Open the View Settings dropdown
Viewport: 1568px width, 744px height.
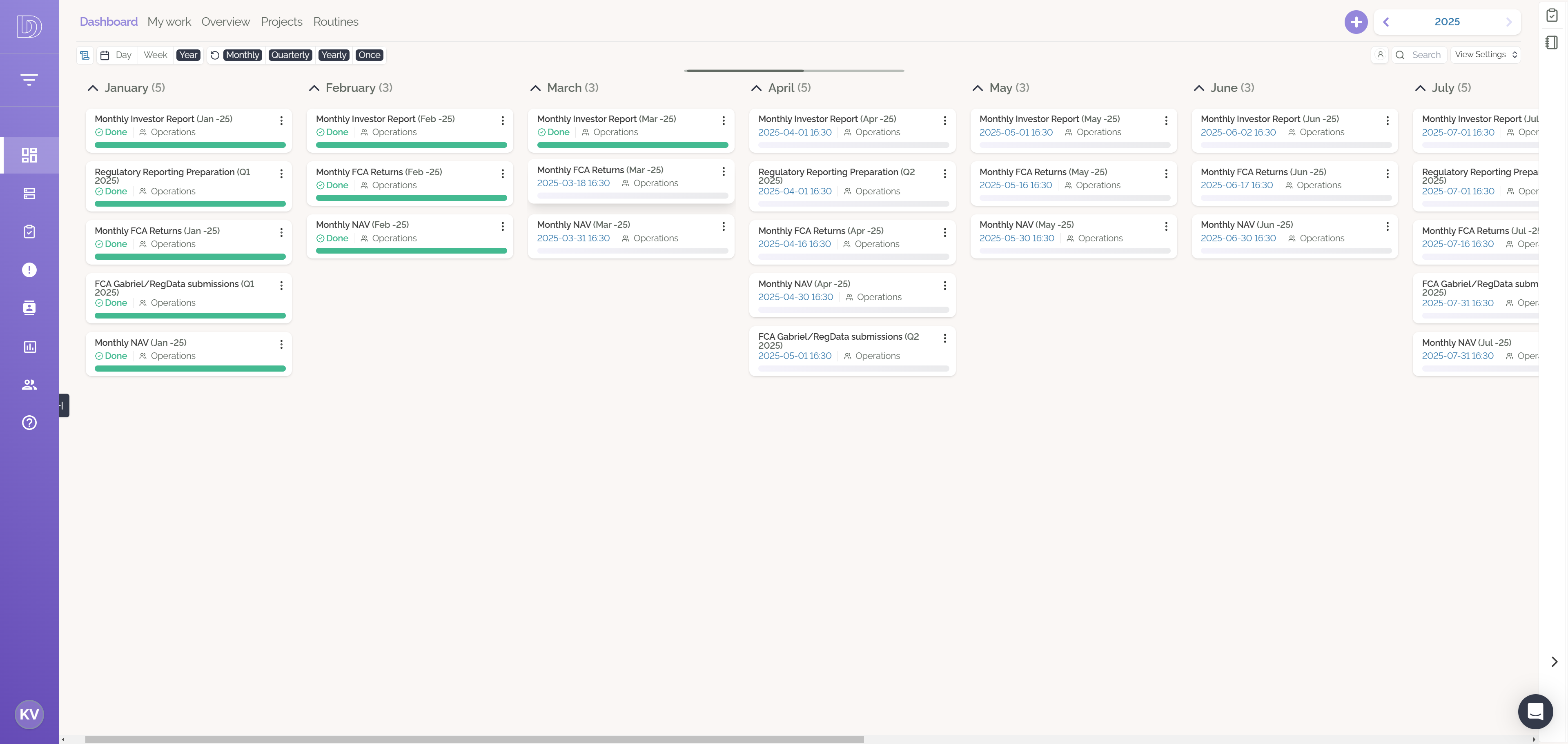(x=1485, y=55)
